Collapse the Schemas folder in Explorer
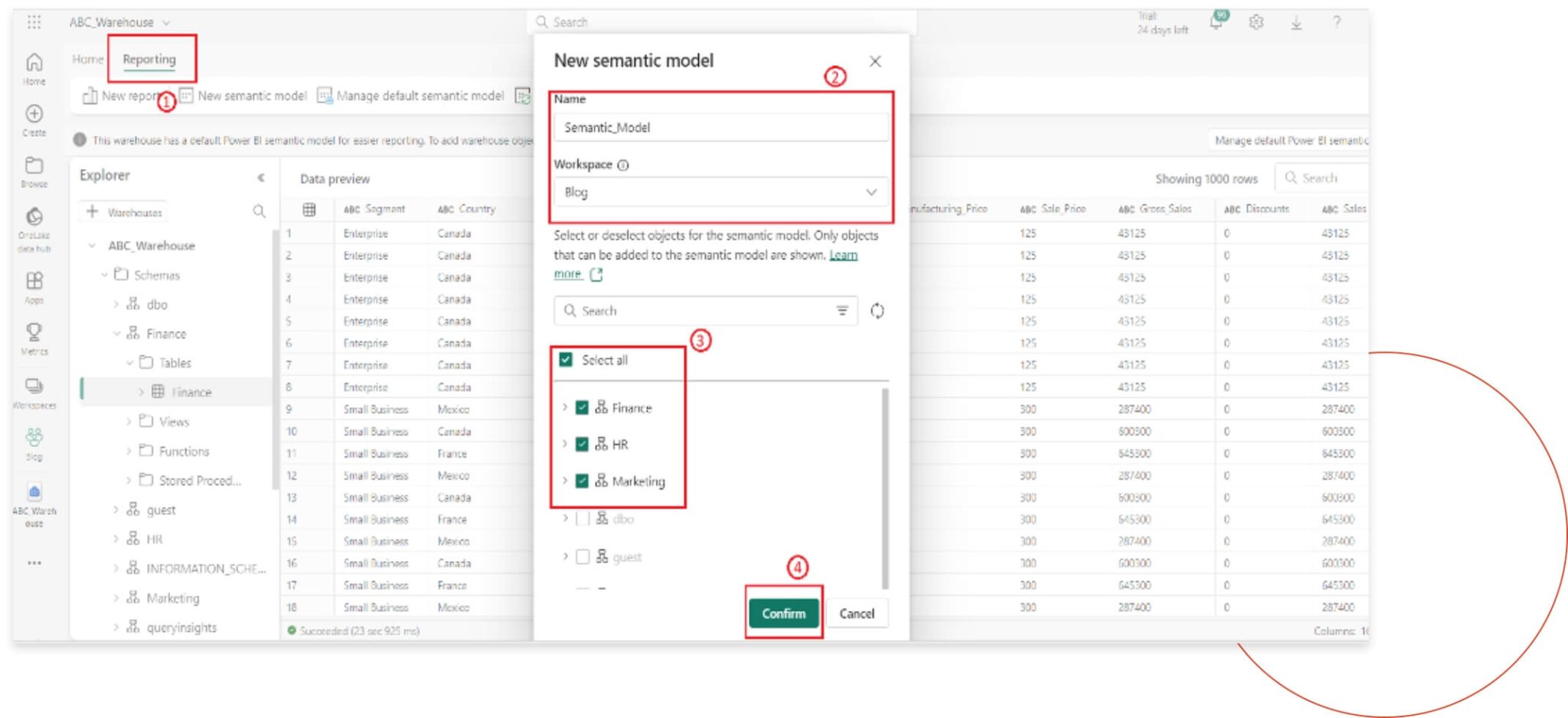This screenshot has height=718, width=1568. 105,275
